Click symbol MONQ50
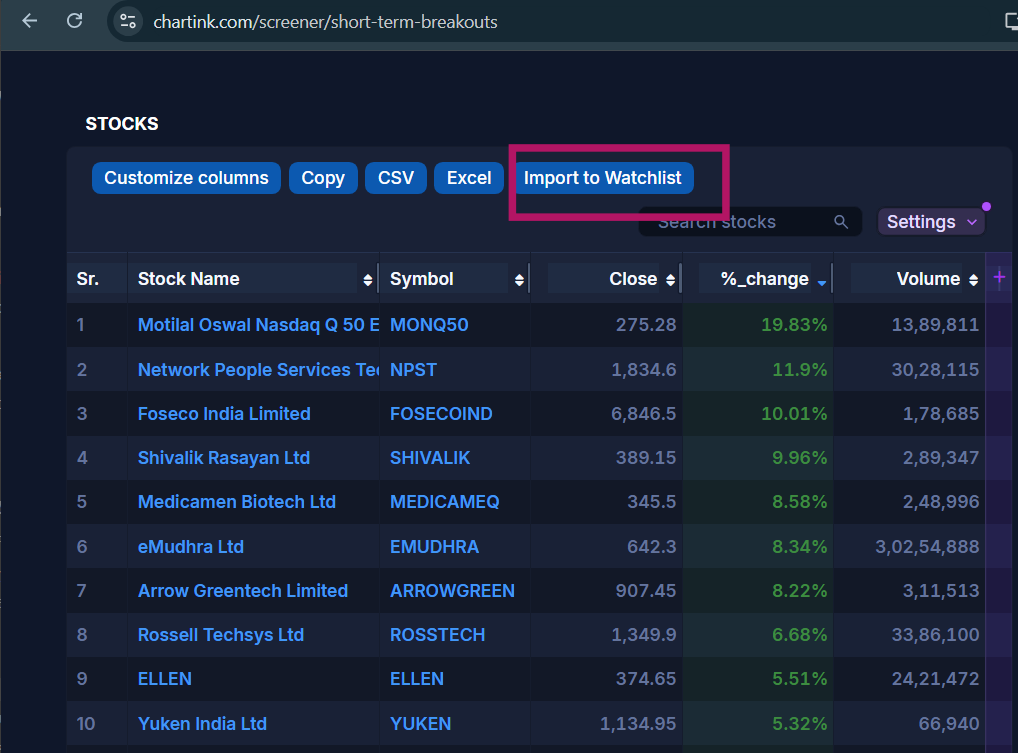Image resolution: width=1018 pixels, height=753 pixels. point(429,325)
